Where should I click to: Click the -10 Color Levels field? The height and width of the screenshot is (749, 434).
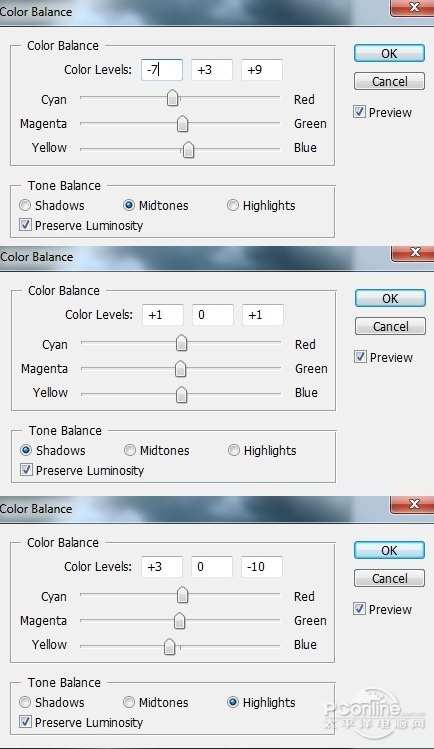point(262,567)
